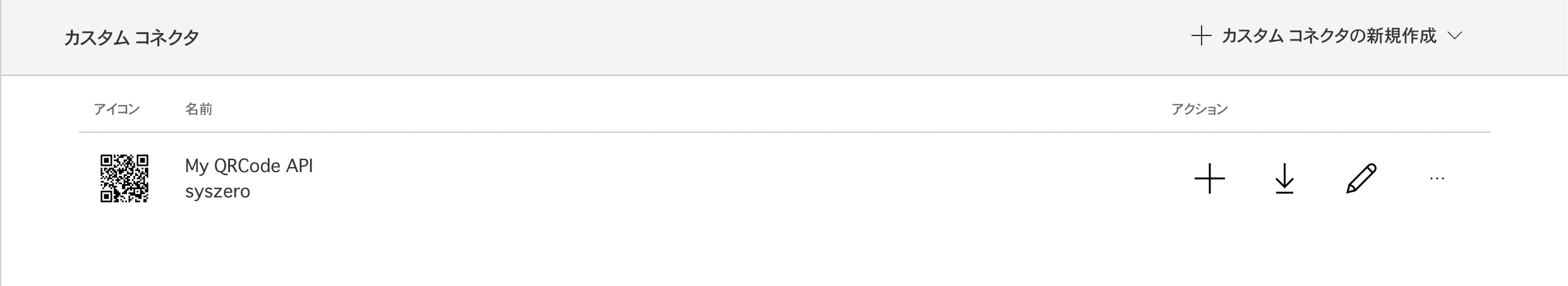This screenshot has height=286, width=1568.
Task: Create a connection with the row's plus icon
Action: coord(1209,178)
